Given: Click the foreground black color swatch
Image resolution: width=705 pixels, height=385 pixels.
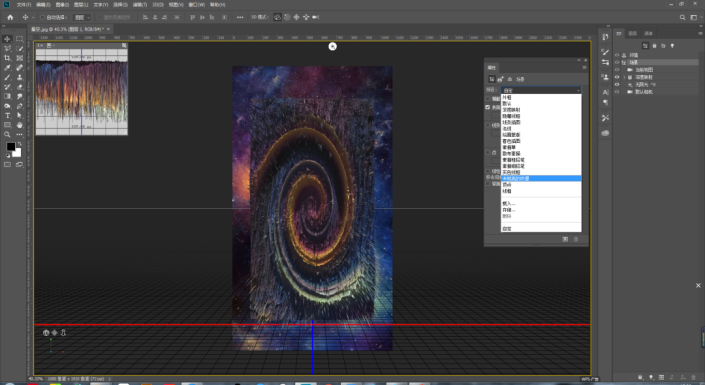Looking at the screenshot, I should click(10, 146).
